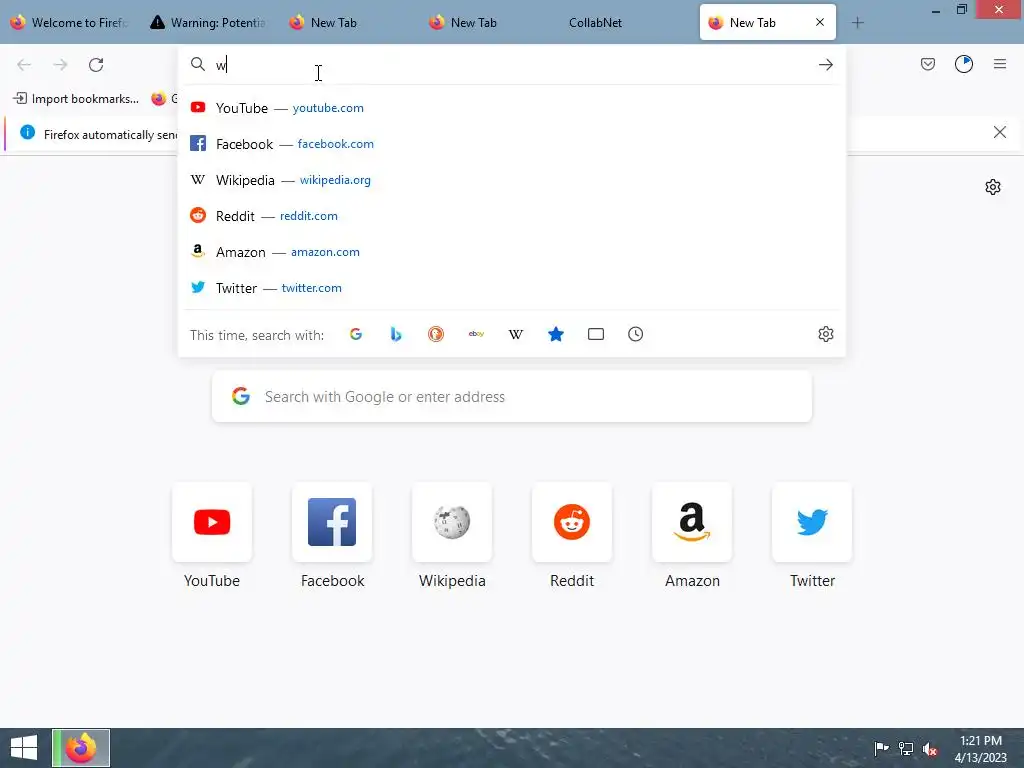The image size is (1024, 768).
Task: Search in history clock icon
Action: click(x=635, y=334)
